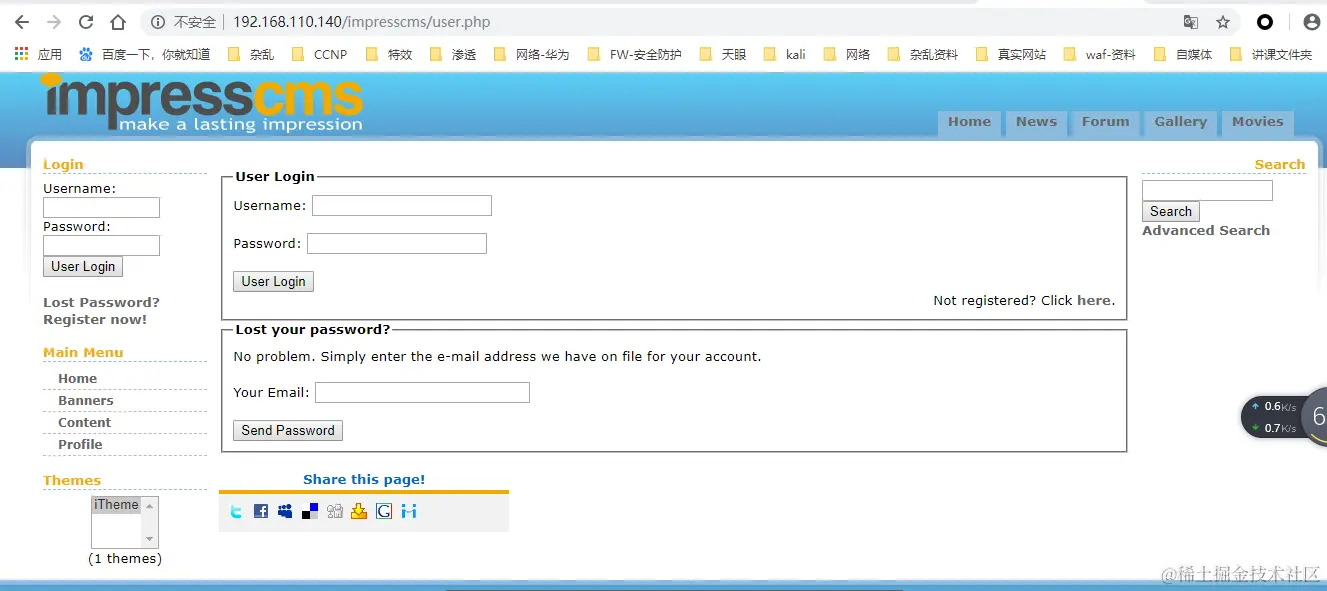Image resolution: width=1327 pixels, height=591 pixels.
Task: Select iTheme in the themes list
Action: (116, 505)
